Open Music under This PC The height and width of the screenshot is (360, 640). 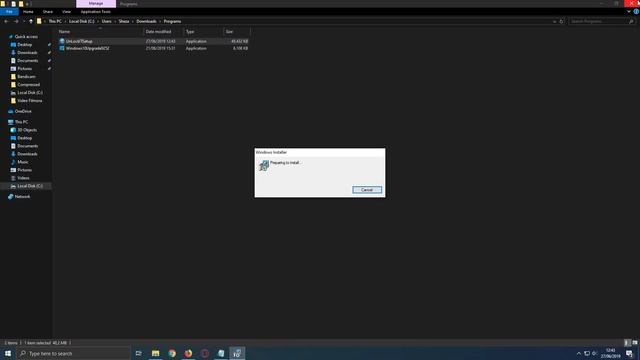coord(22,162)
